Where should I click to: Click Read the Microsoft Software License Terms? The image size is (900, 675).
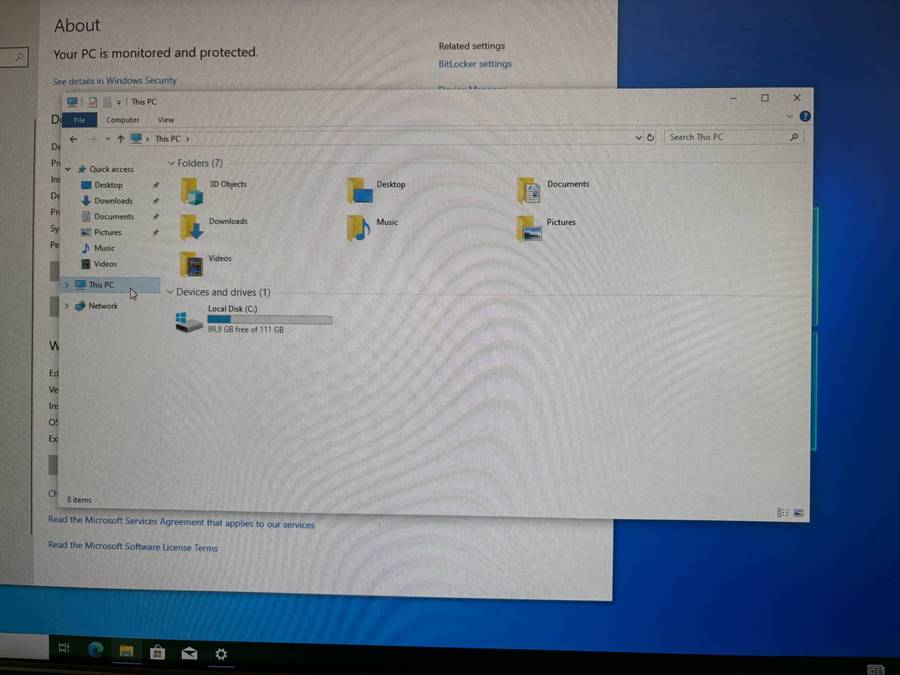point(133,547)
